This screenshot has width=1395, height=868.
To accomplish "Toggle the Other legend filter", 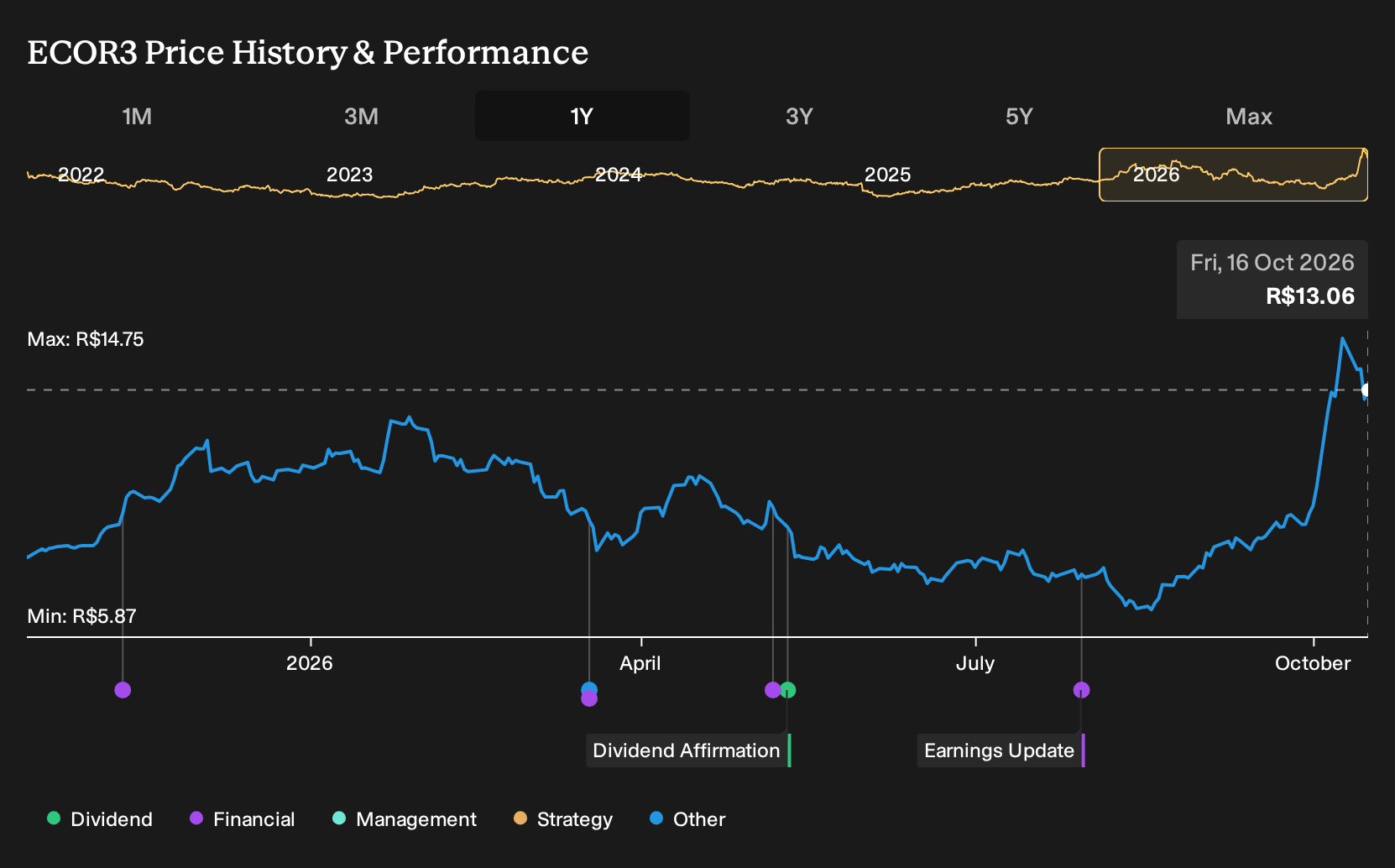I will (687, 819).
